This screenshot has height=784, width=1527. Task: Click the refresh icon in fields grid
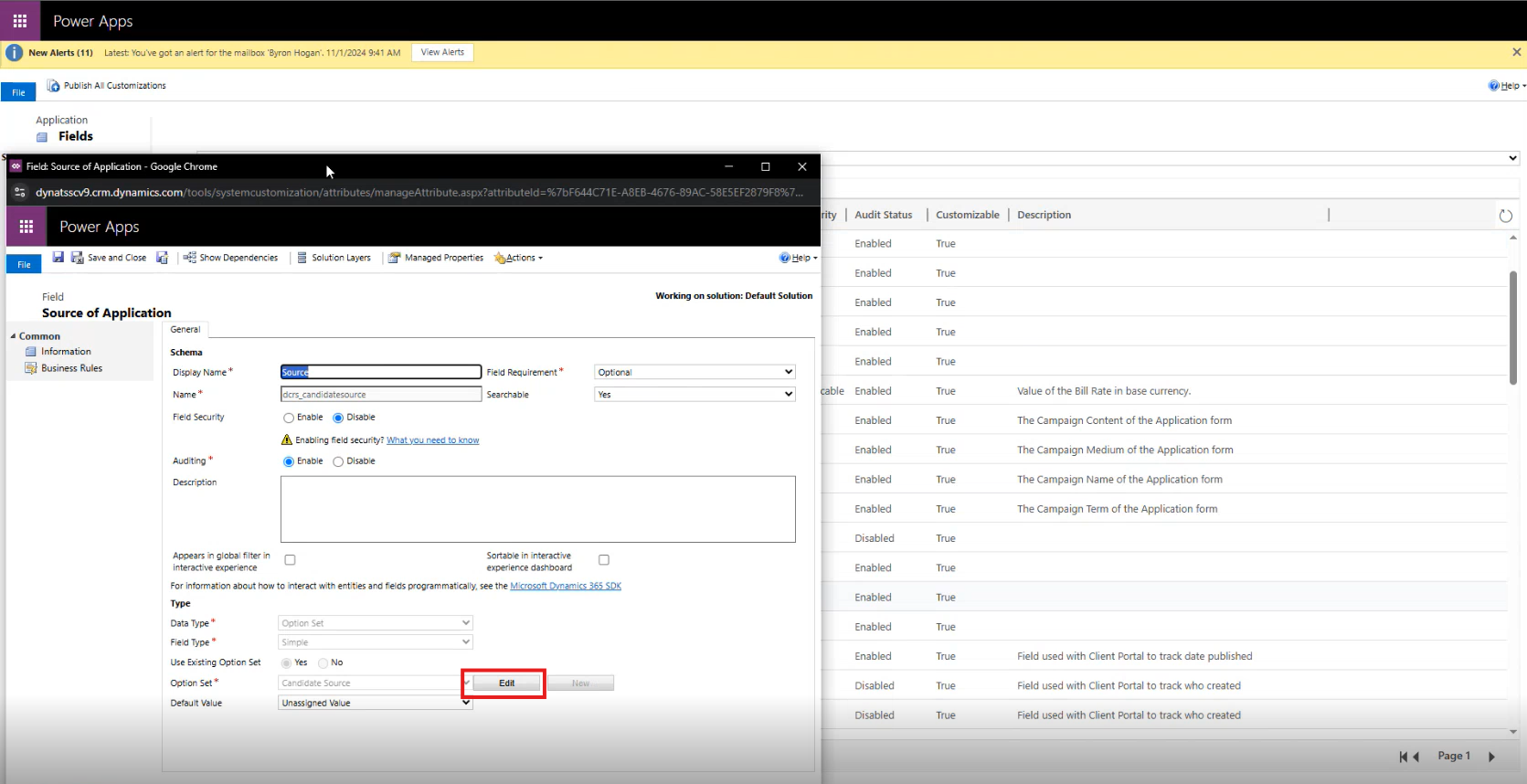[1506, 216]
